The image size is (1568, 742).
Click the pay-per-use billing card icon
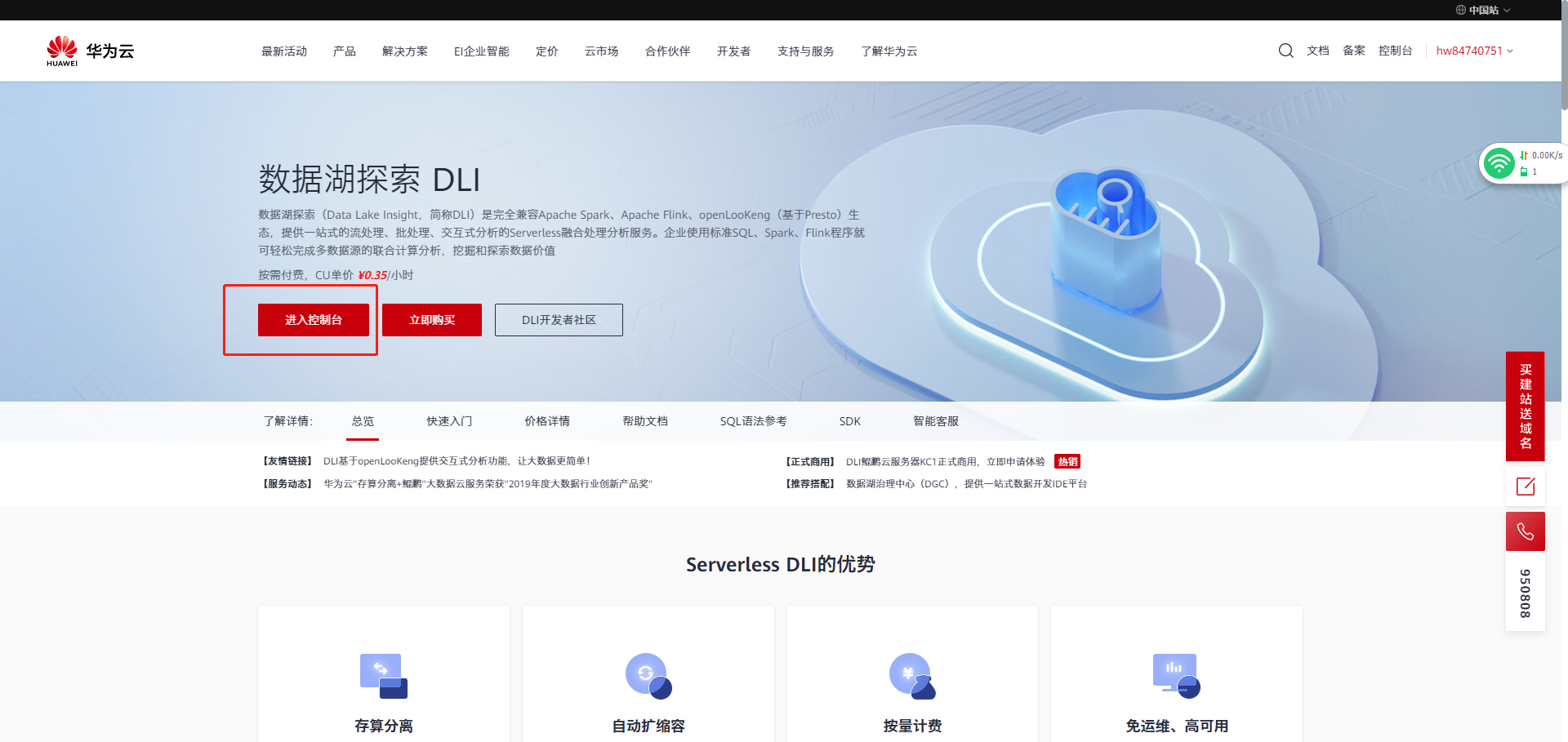(x=912, y=676)
